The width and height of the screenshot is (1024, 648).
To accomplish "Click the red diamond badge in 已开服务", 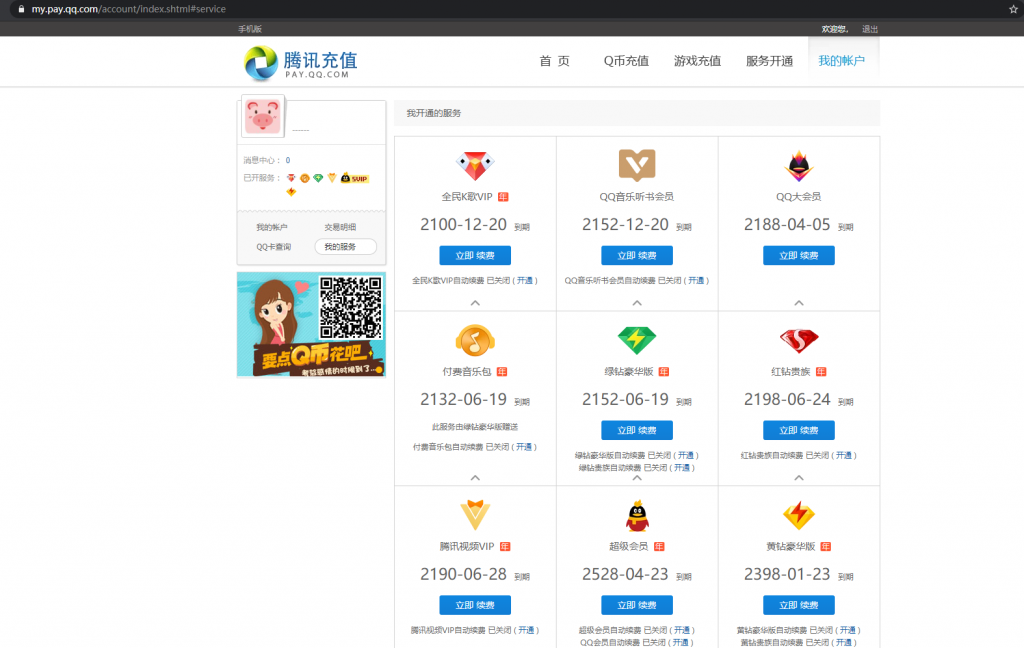I will (x=291, y=178).
